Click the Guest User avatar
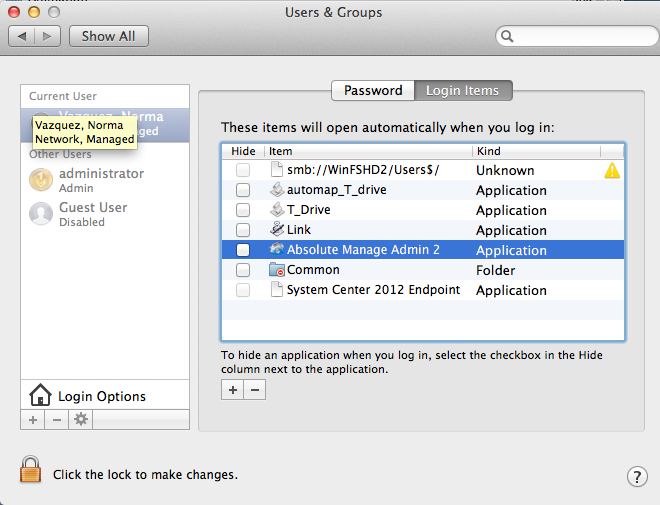 coord(41,214)
